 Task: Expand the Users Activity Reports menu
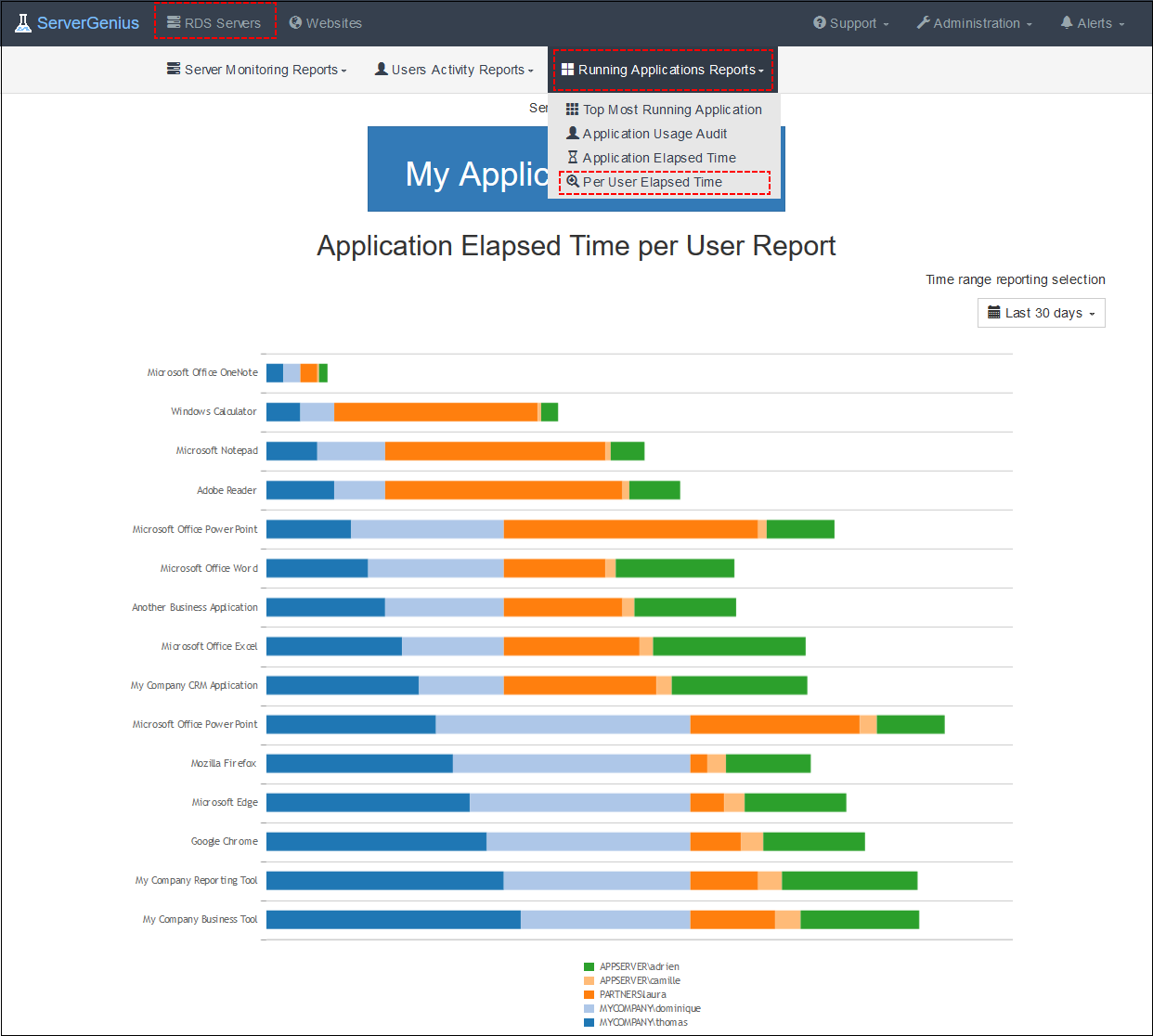pos(452,70)
